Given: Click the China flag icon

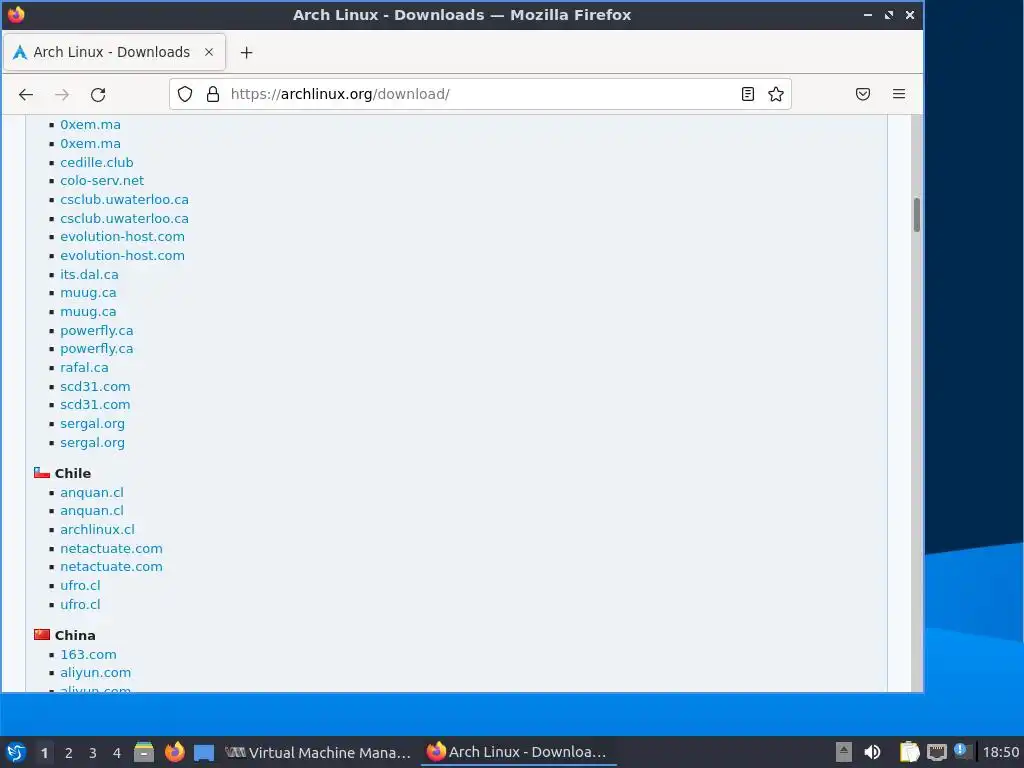Looking at the screenshot, I should coord(42,635).
